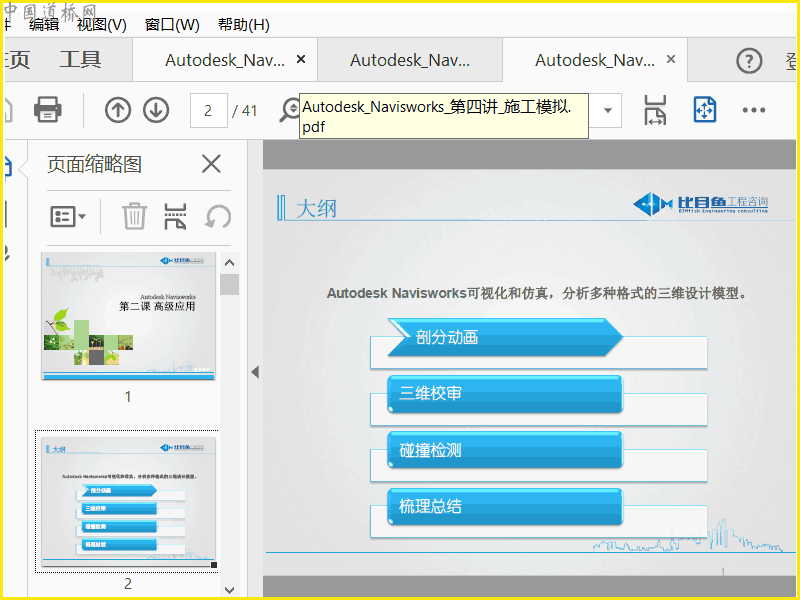Viewport: 800px width, 600px height.
Task: Click the 大纲 slide heading
Action: (316, 209)
